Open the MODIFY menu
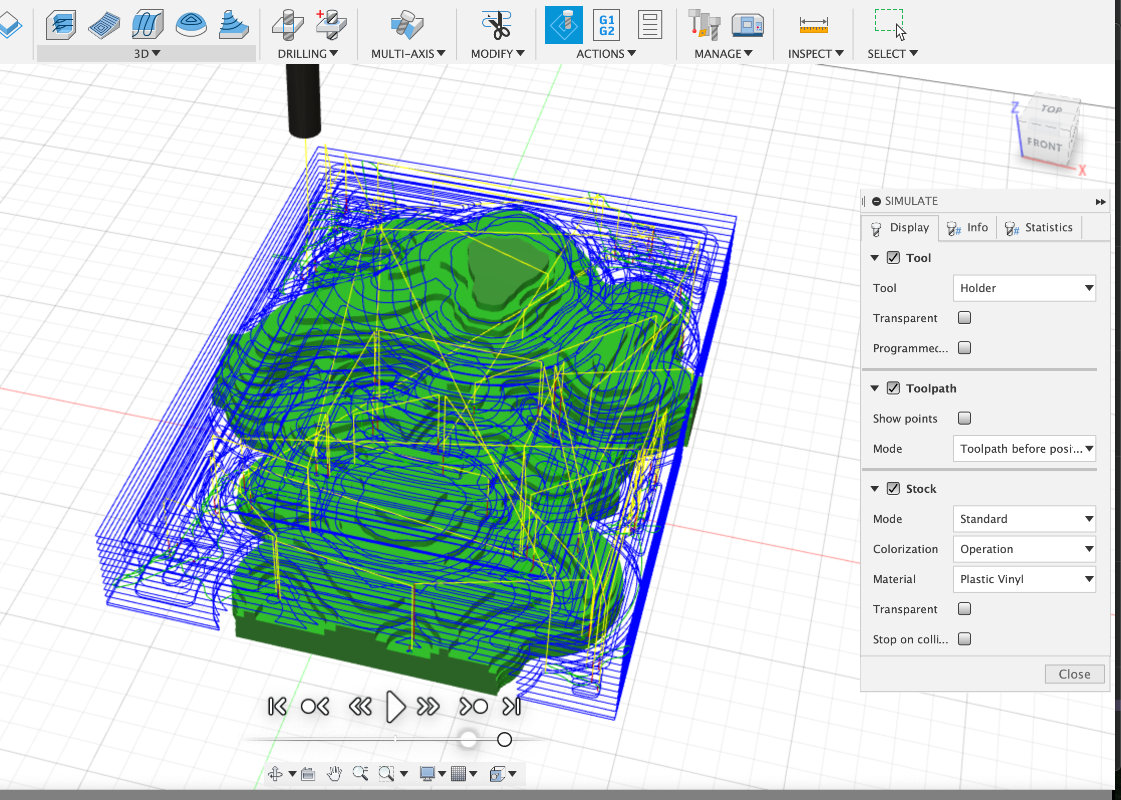Image resolution: width=1121 pixels, height=800 pixels. (x=498, y=54)
